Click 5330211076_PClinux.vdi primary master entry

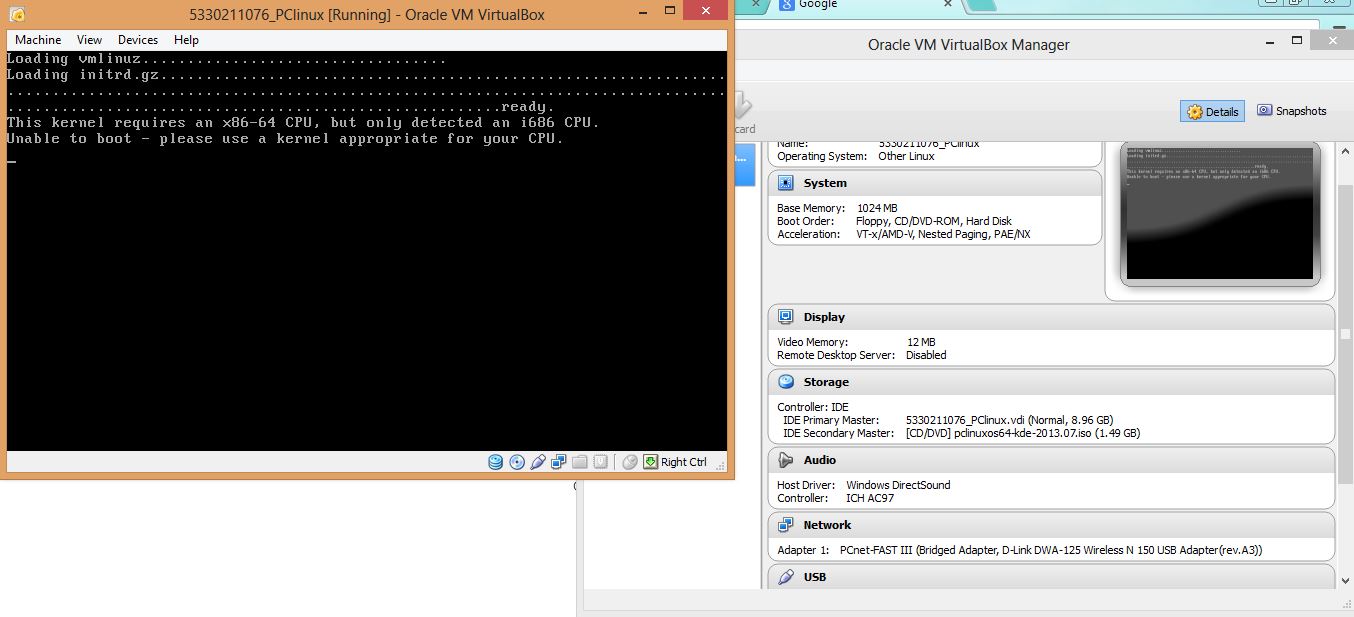1009,420
